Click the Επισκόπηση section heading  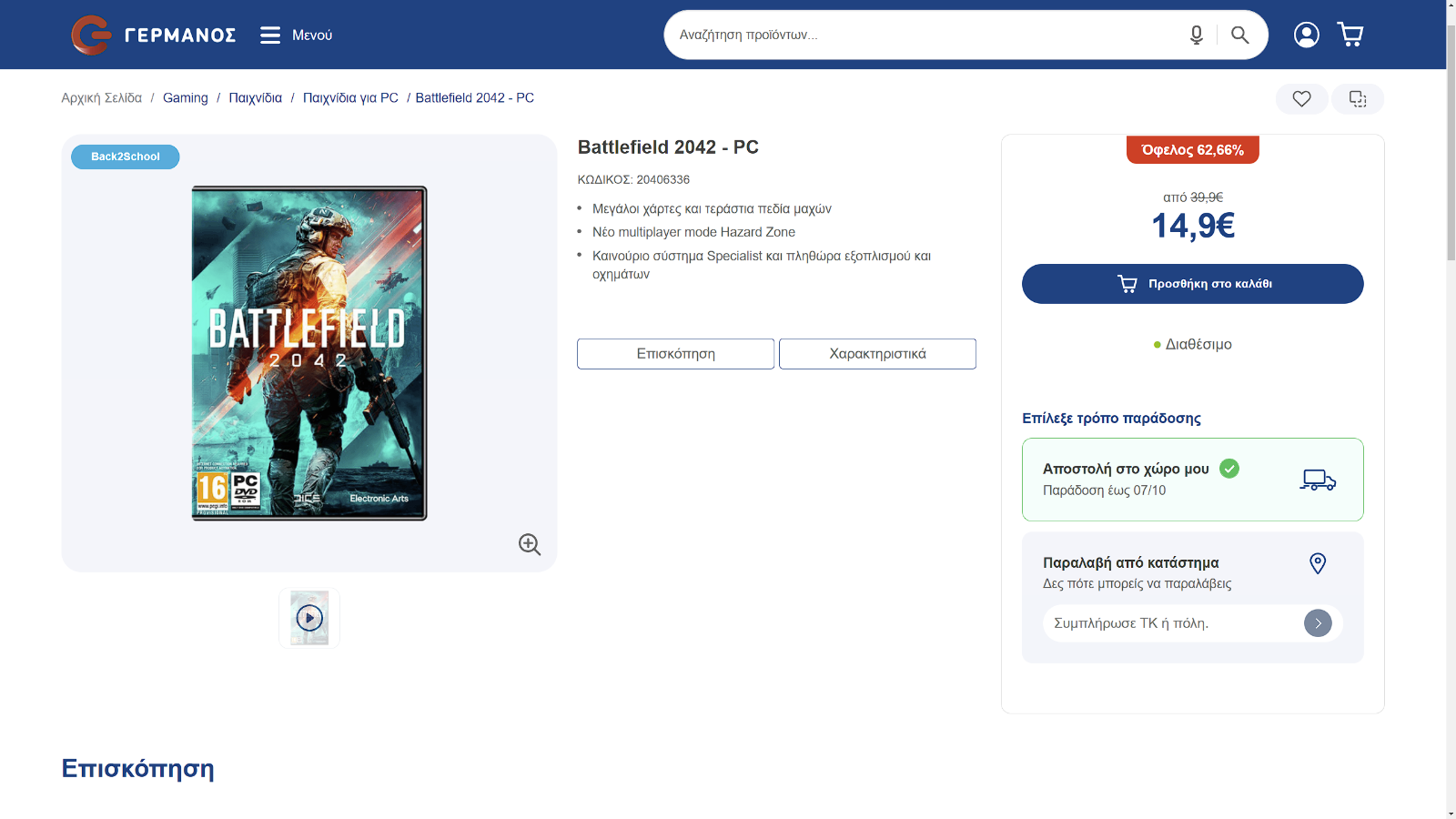(x=137, y=768)
